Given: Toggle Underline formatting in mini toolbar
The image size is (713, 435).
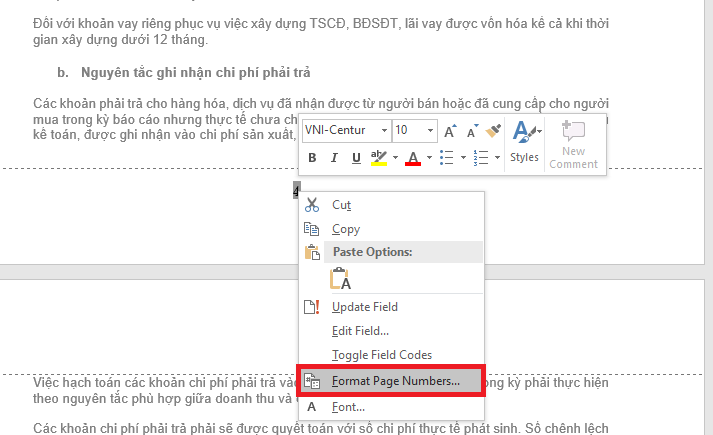Looking at the screenshot, I should (x=356, y=158).
